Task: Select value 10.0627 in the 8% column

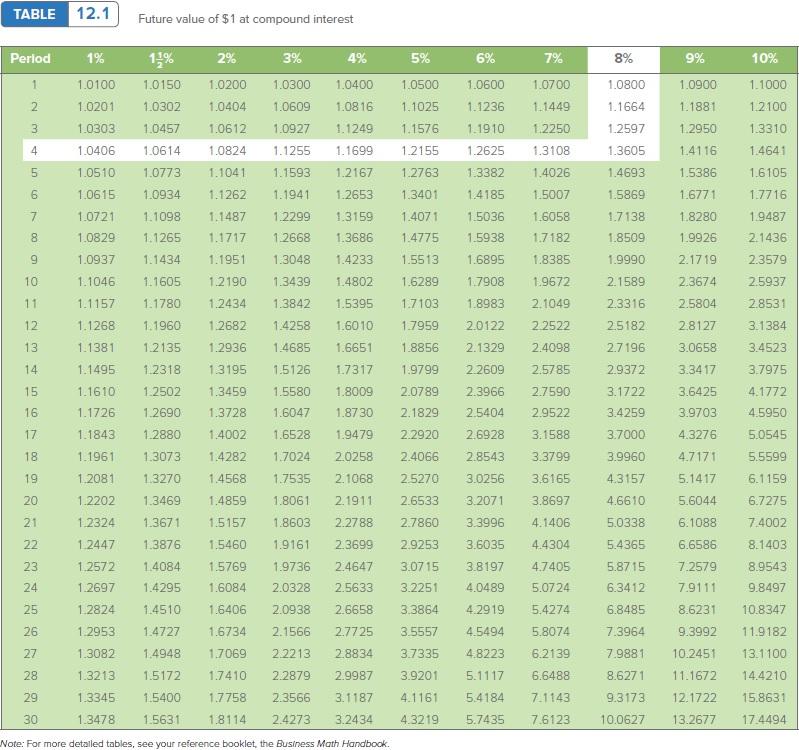Action: [622, 720]
